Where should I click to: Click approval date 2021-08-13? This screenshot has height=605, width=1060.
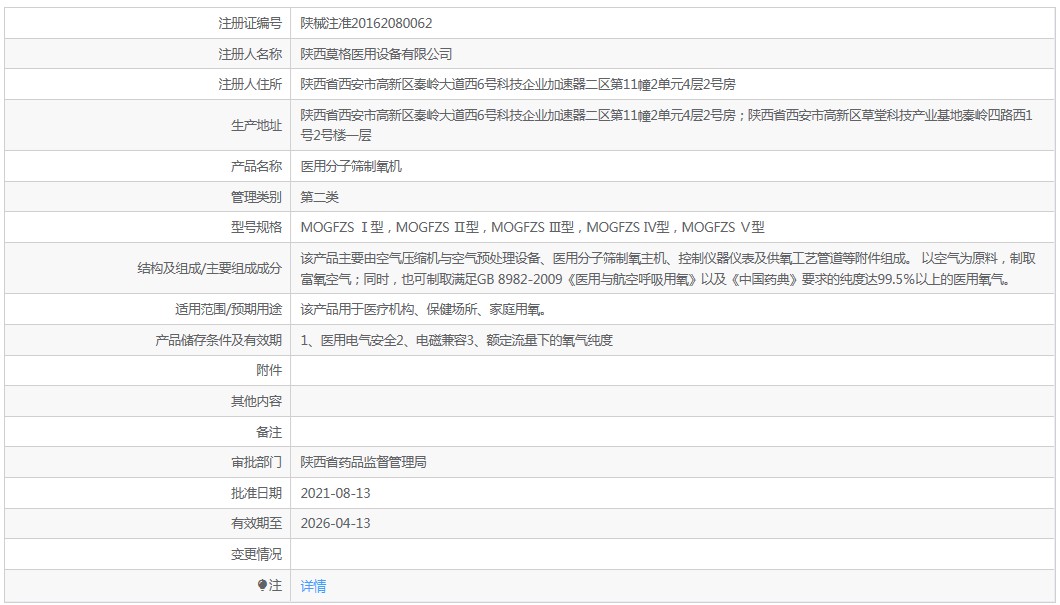click(335, 493)
